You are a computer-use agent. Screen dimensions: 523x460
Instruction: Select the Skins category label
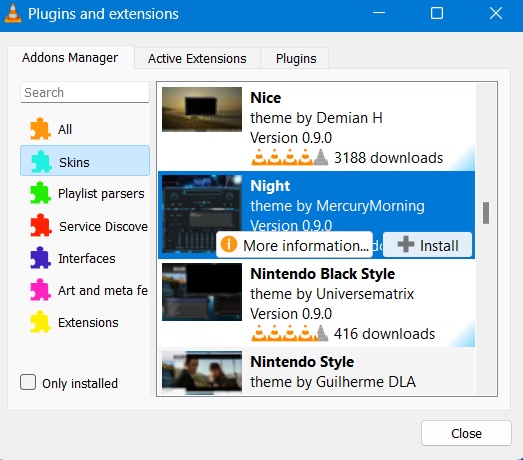pos(74,162)
